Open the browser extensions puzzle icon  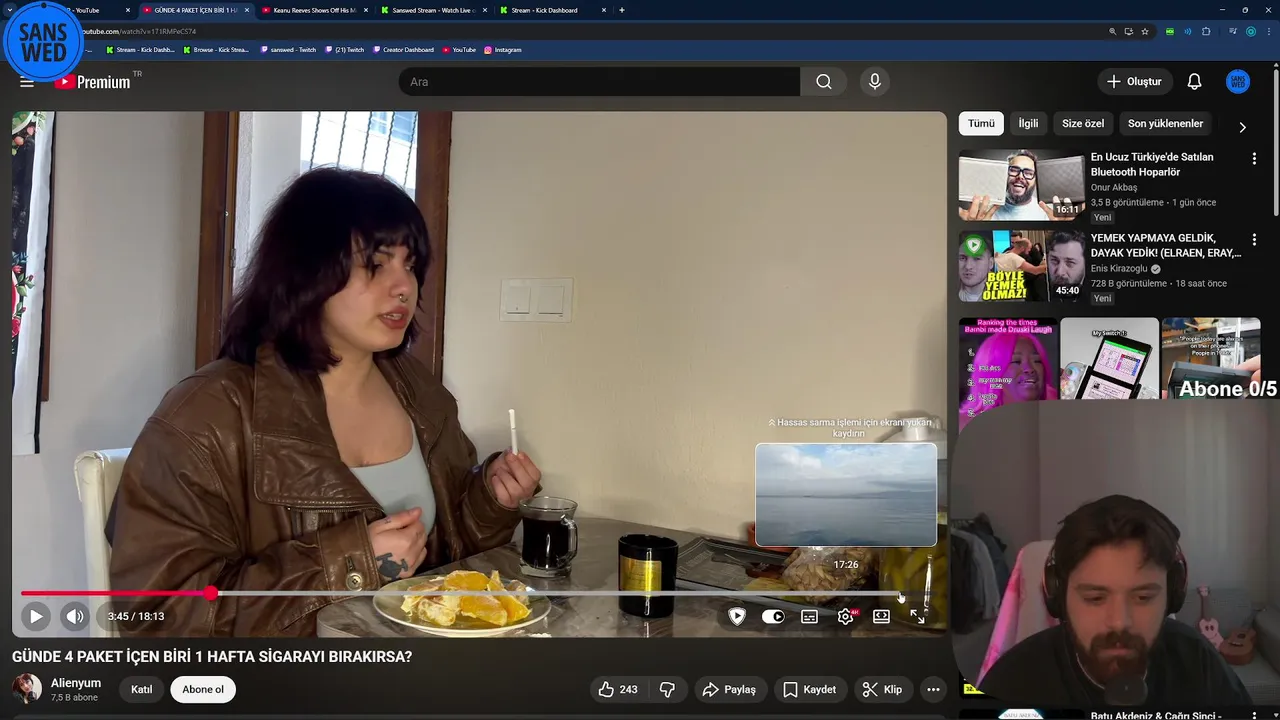(x=1206, y=31)
